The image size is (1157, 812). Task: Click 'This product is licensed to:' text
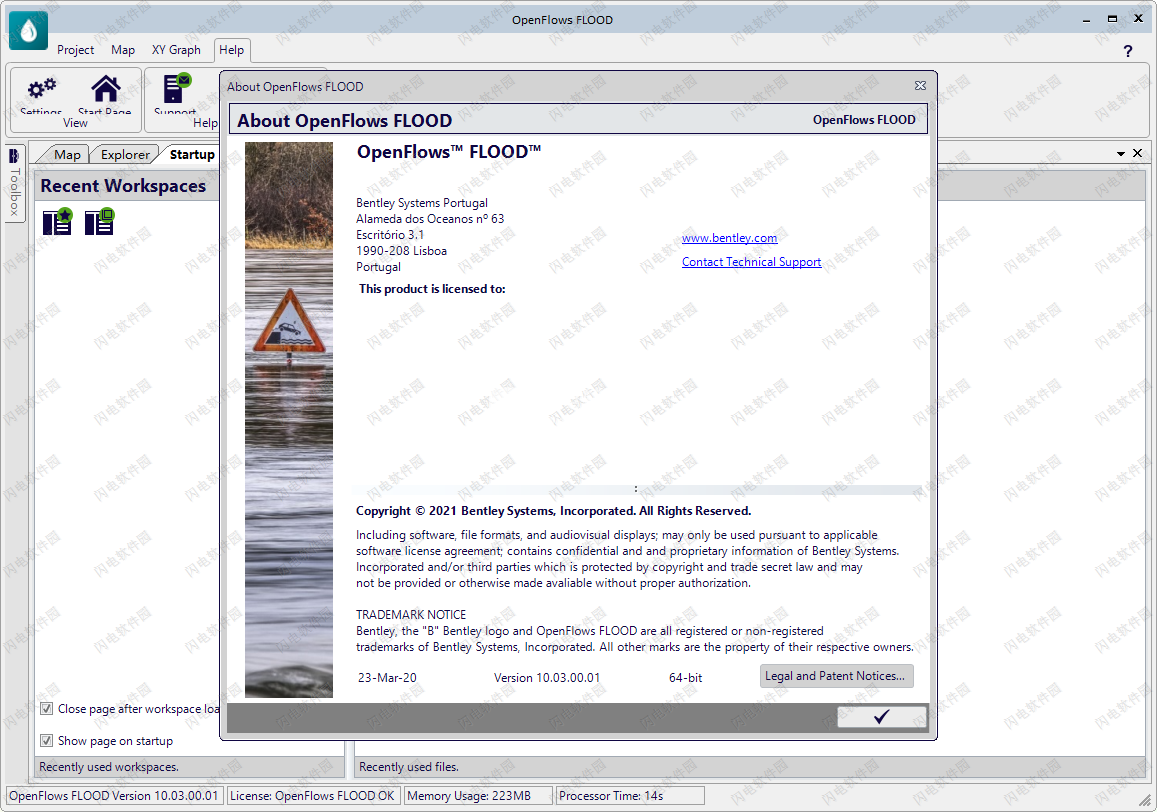[x=432, y=289]
